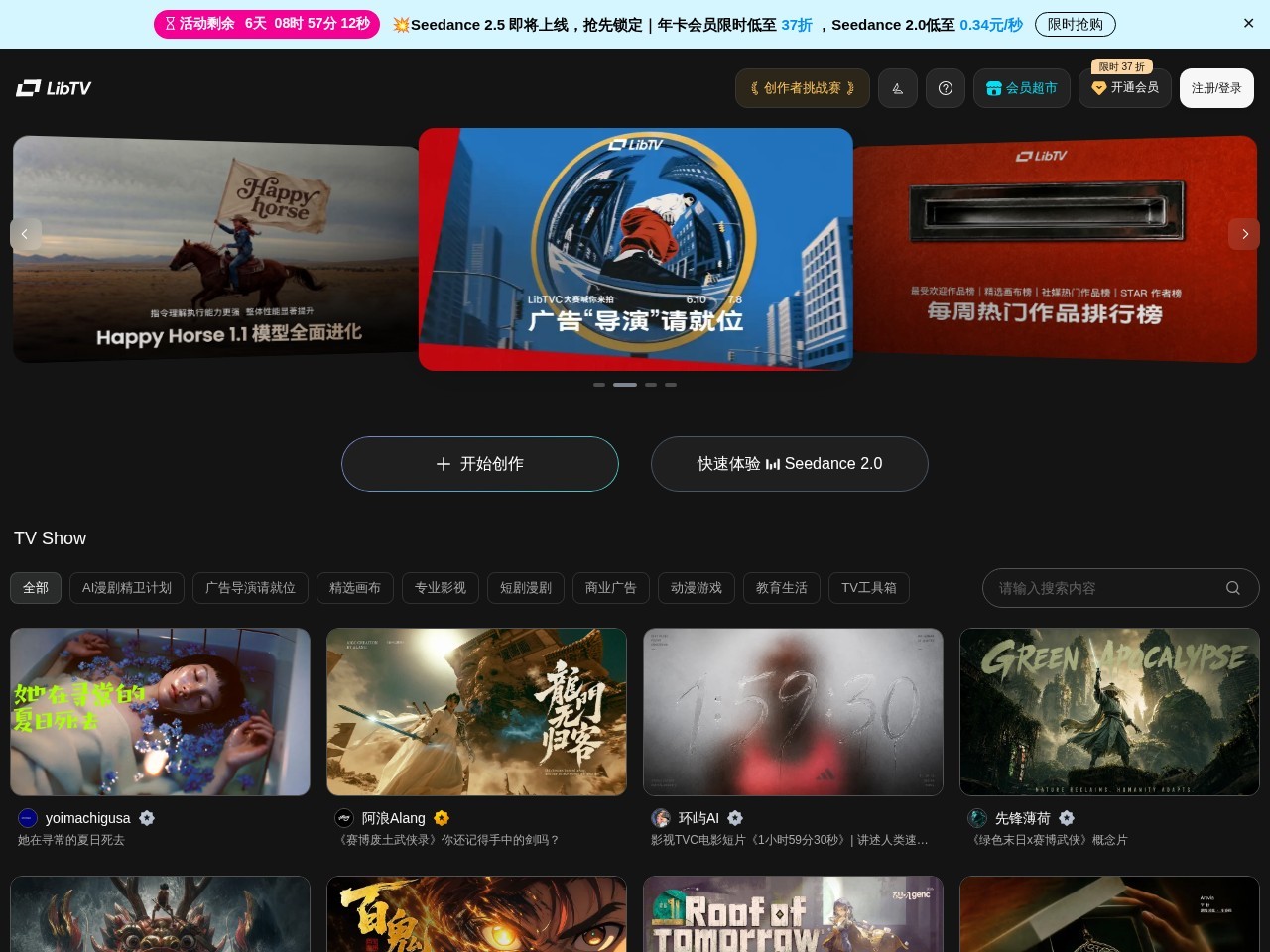Click caption 《赛博废土武侠录》你还记得手中的剑吗？
This screenshot has width=1270, height=952.
pyautogui.click(x=447, y=840)
